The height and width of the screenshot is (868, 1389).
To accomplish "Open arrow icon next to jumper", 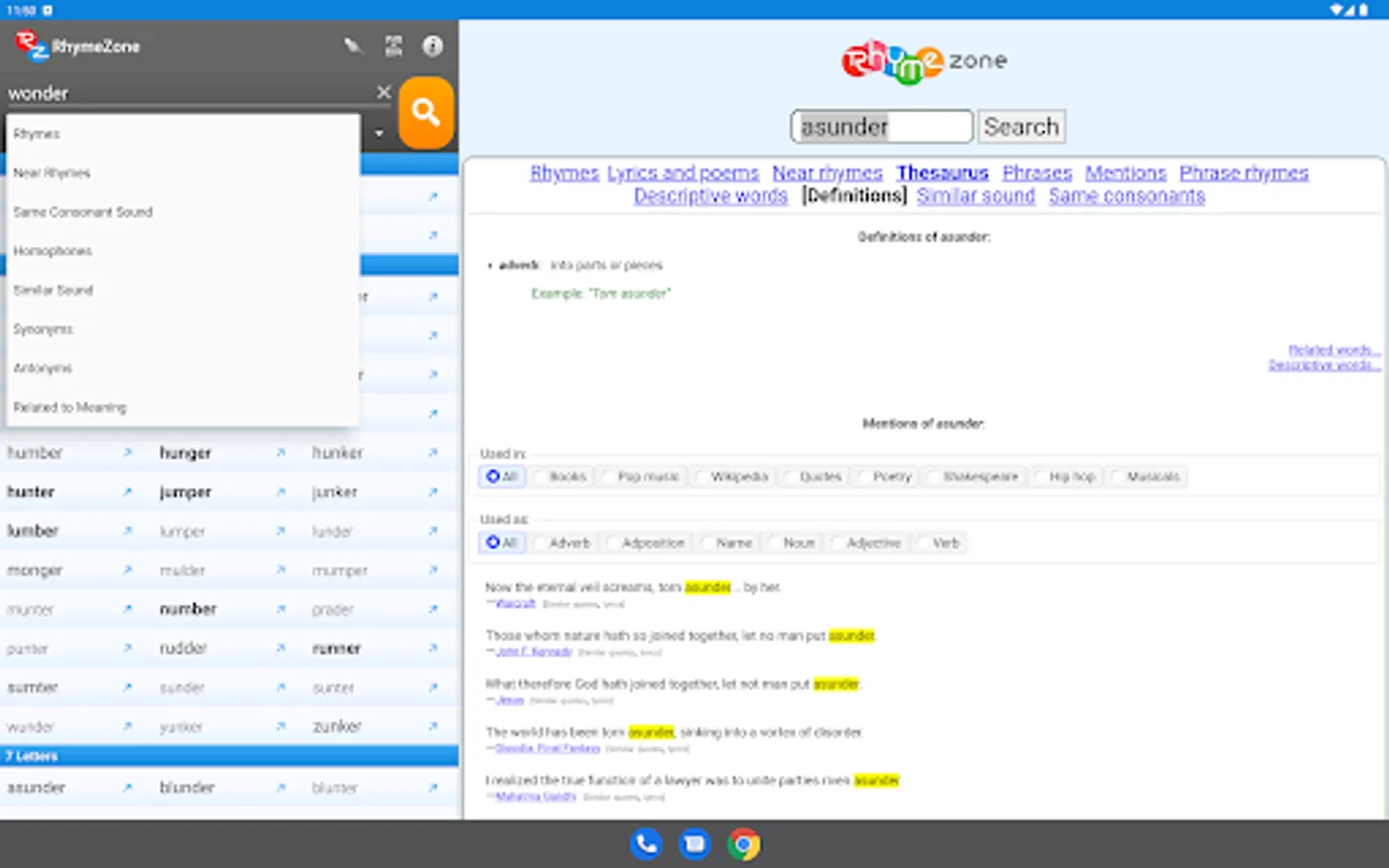I will click(281, 492).
